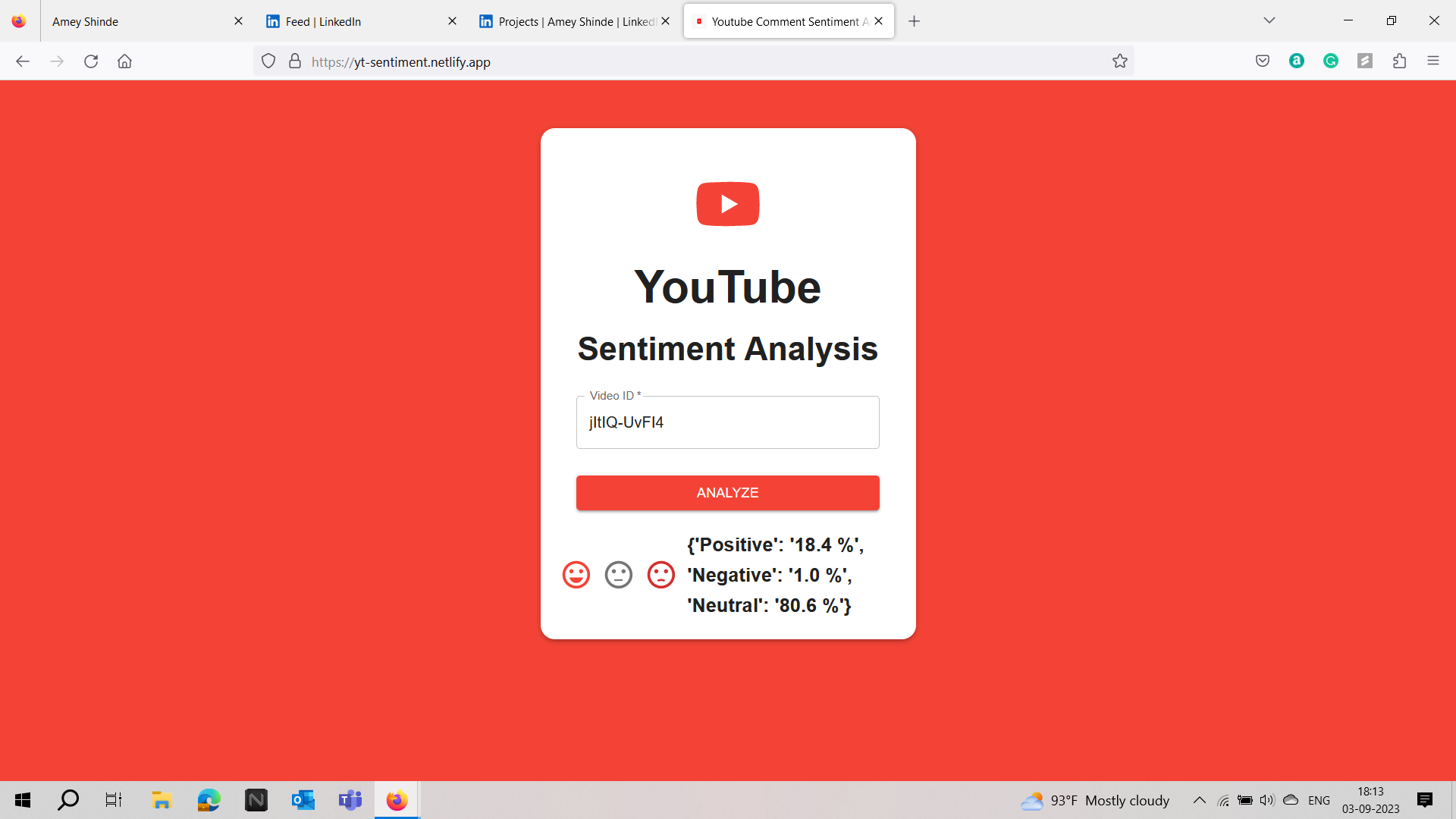Image resolution: width=1456 pixels, height=819 pixels.
Task: Click the ANALYZE button
Action: tap(727, 493)
